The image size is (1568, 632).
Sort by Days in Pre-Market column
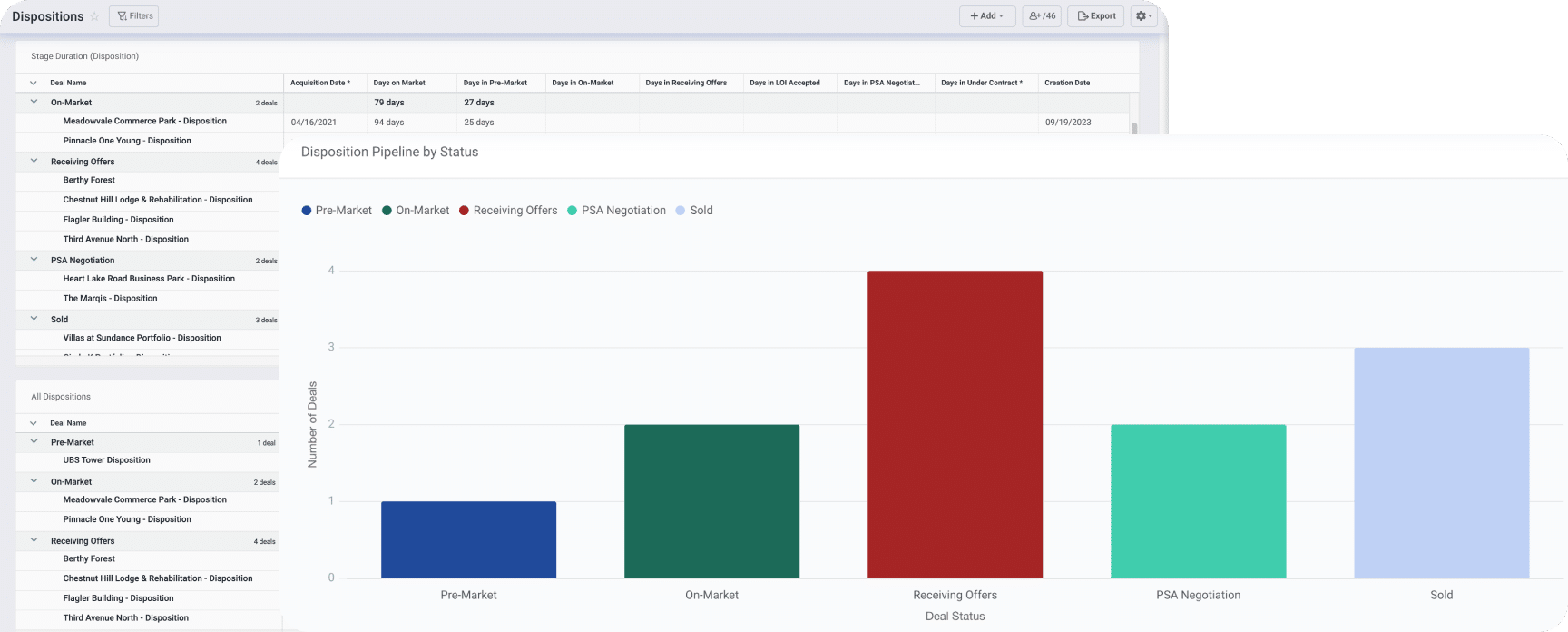495,83
